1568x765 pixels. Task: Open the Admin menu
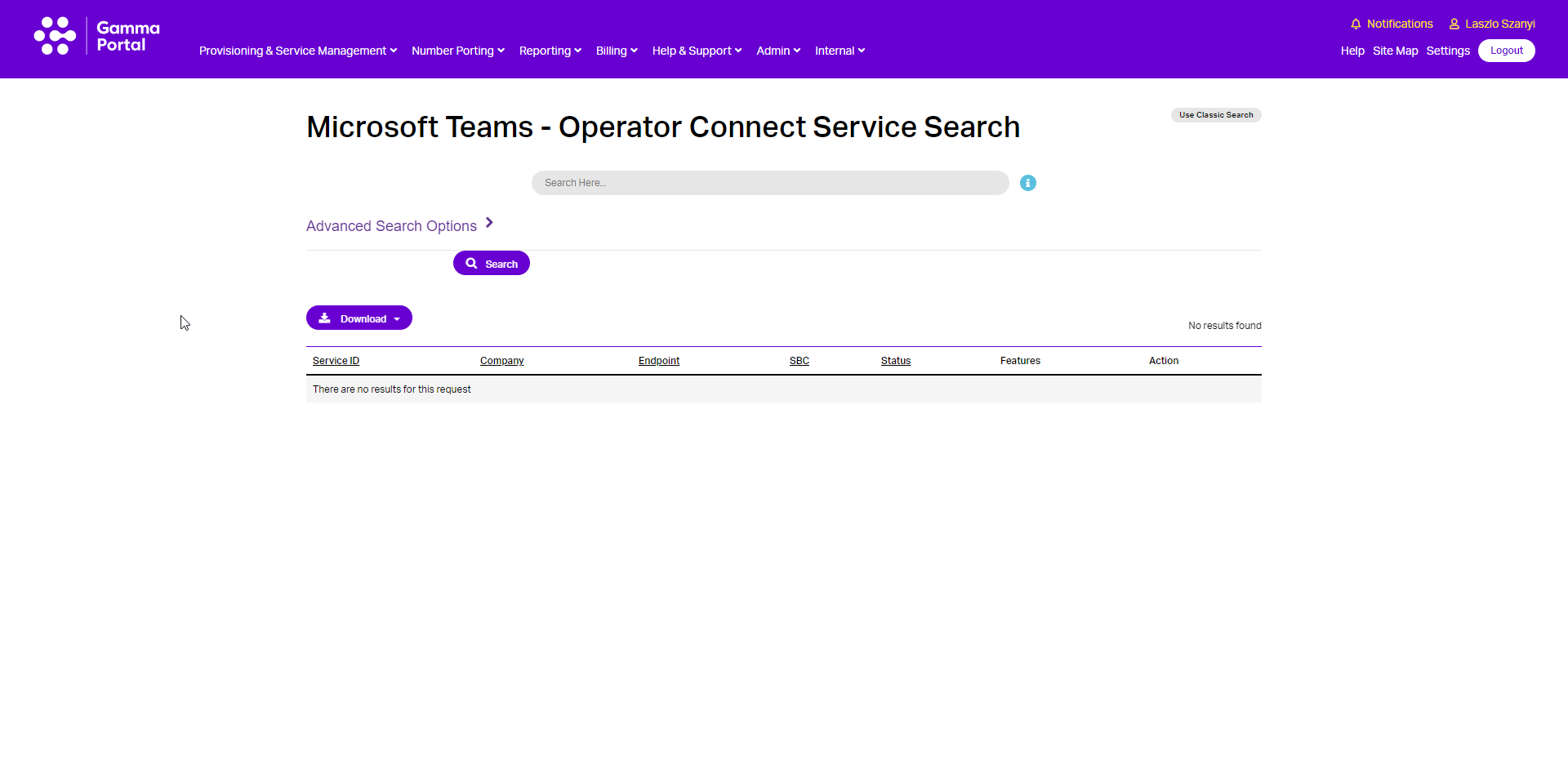pyautogui.click(x=778, y=51)
